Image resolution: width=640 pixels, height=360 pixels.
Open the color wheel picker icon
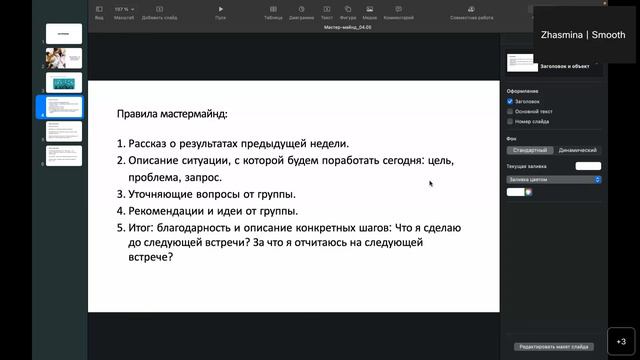[529, 192]
